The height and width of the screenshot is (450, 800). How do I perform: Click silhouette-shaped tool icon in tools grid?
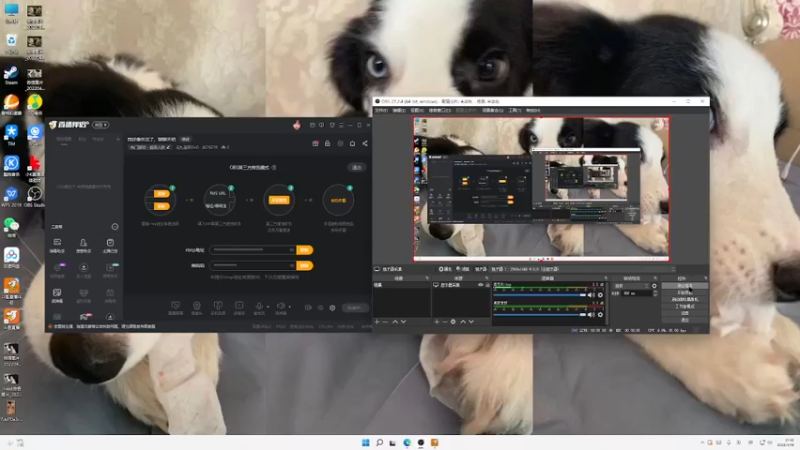83,245
